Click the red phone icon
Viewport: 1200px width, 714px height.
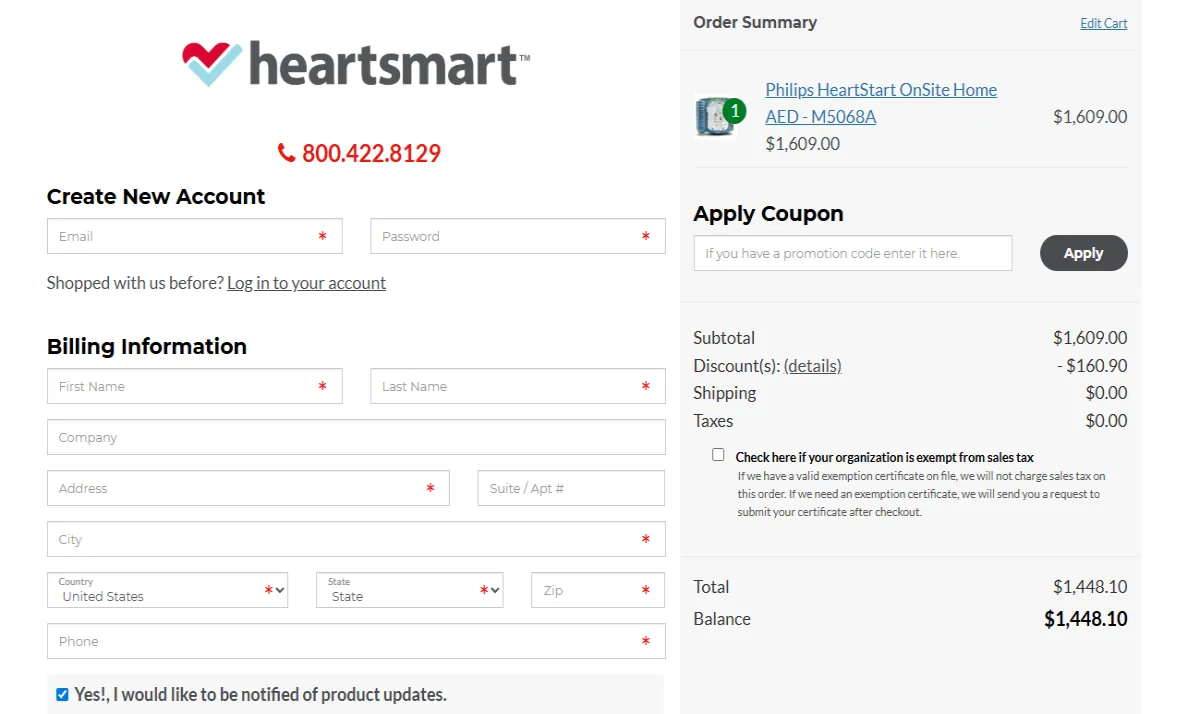pos(286,153)
